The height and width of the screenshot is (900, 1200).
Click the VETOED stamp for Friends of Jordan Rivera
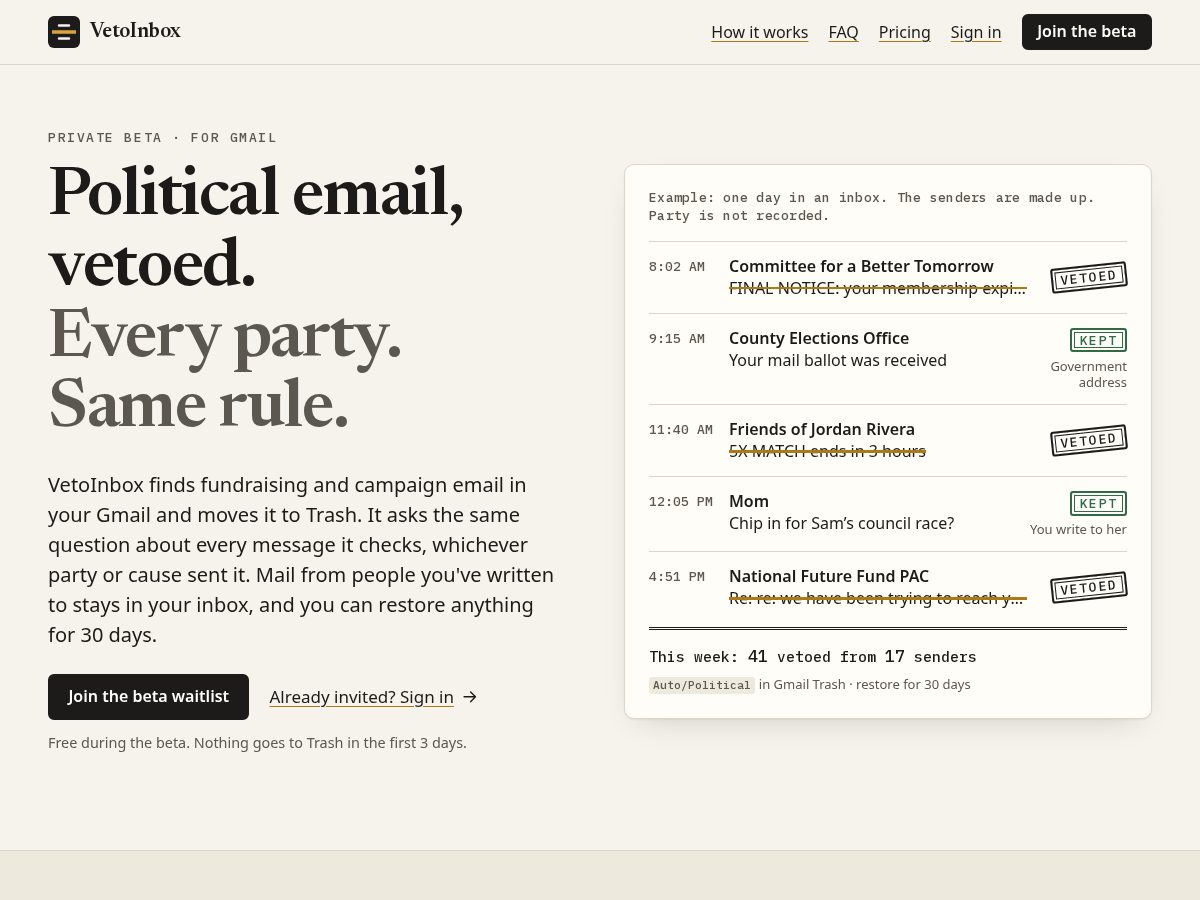1089,440
